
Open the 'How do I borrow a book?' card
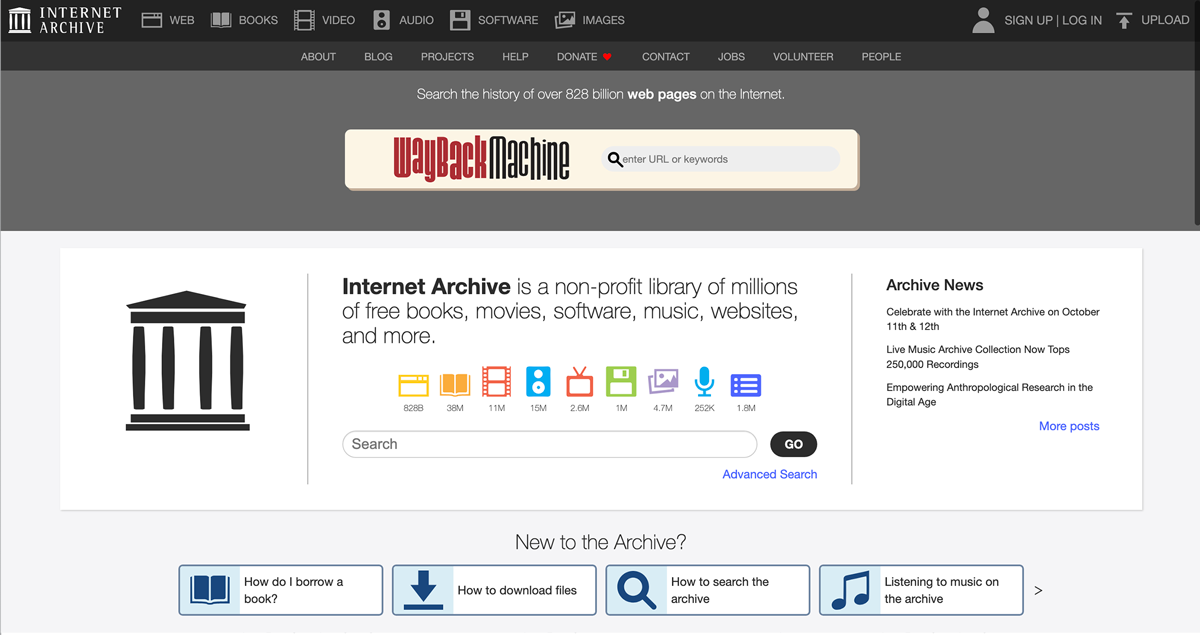[x=281, y=590]
